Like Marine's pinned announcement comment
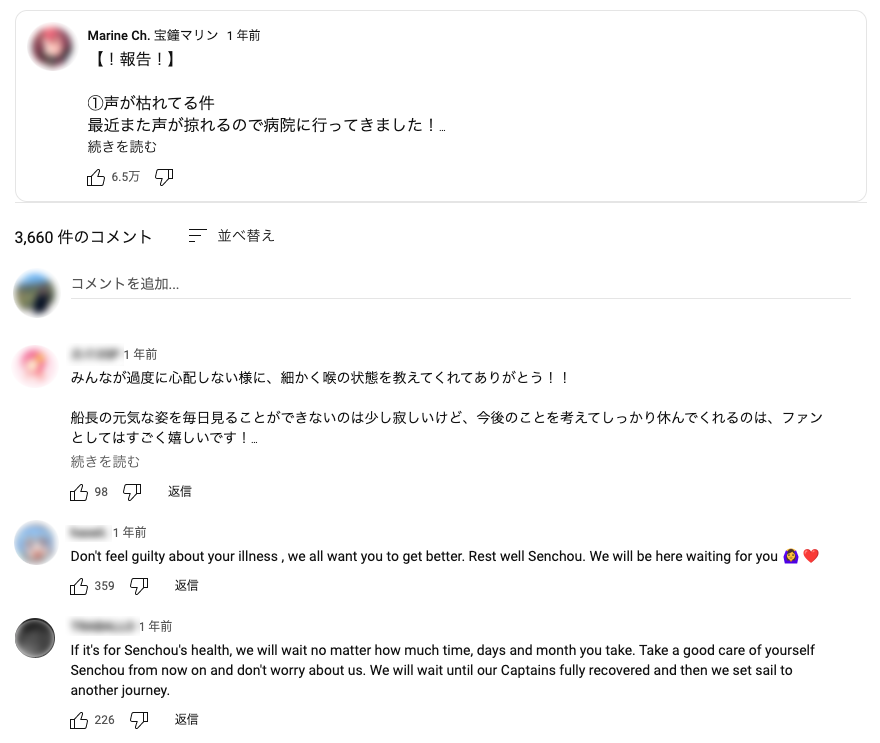This screenshot has height=743, width=880. coord(96,177)
